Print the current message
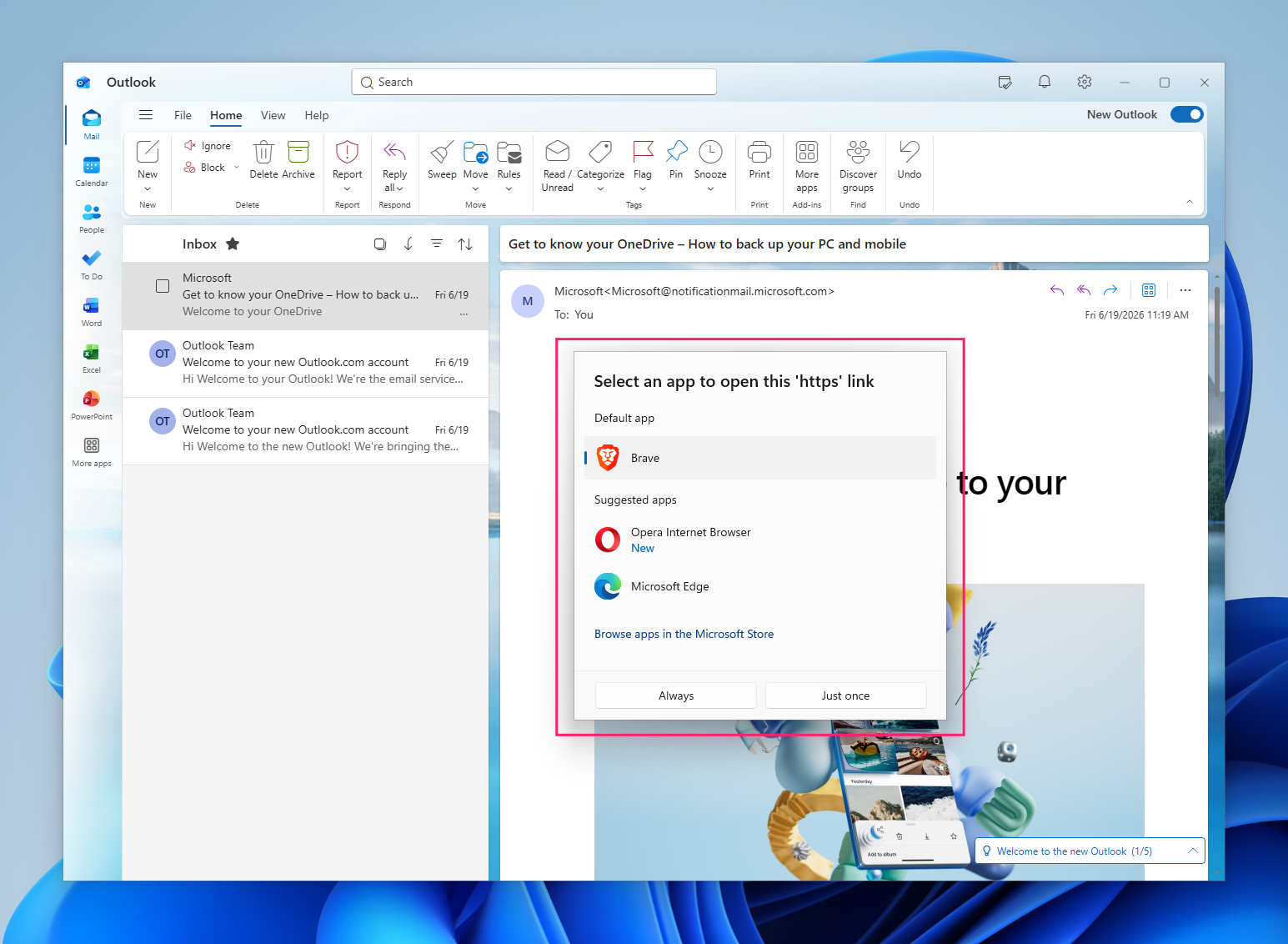This screenshot has height=944, width=1288. (759, 159)
